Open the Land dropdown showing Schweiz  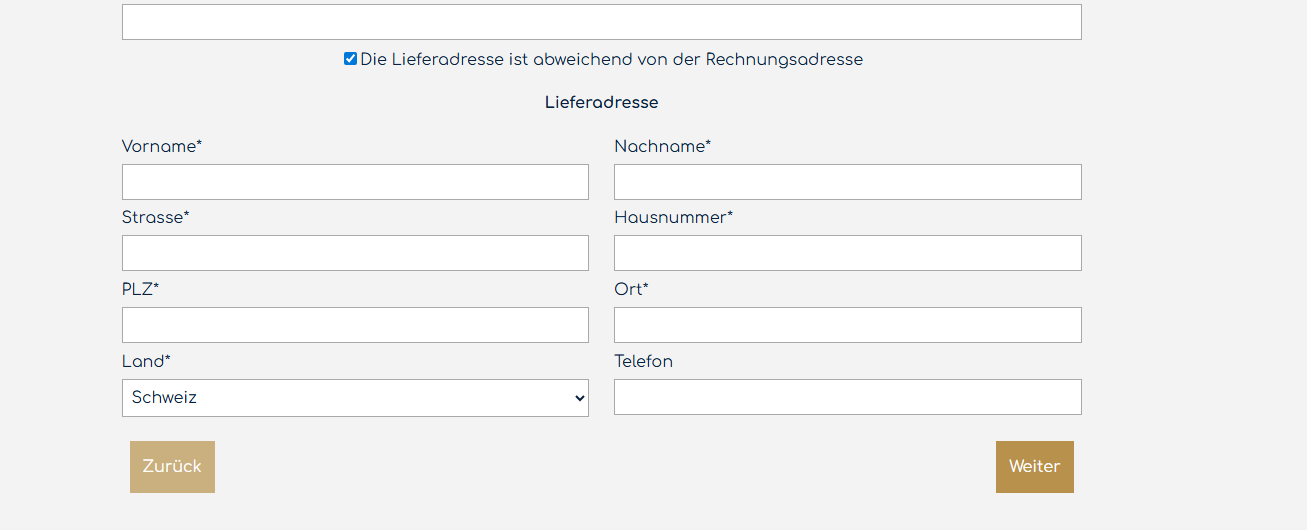(355, 398)
